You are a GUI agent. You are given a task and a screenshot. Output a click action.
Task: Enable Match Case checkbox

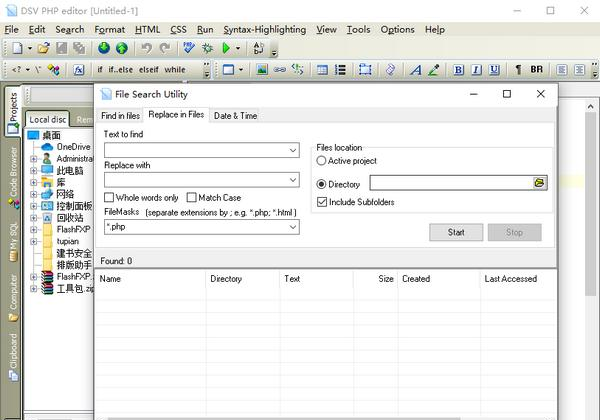point(191,197)
